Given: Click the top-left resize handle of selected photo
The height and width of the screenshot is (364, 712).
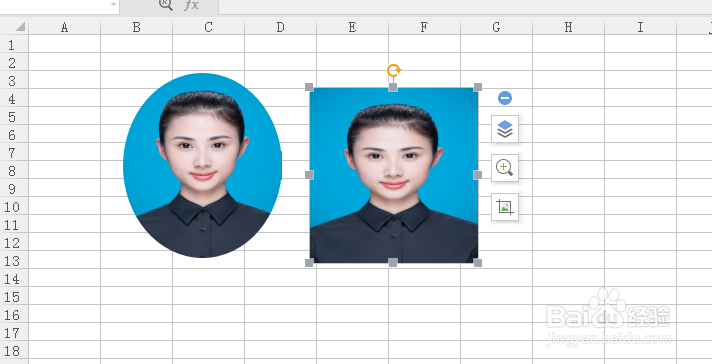Looking at the screenshot, I should point(309,87).
